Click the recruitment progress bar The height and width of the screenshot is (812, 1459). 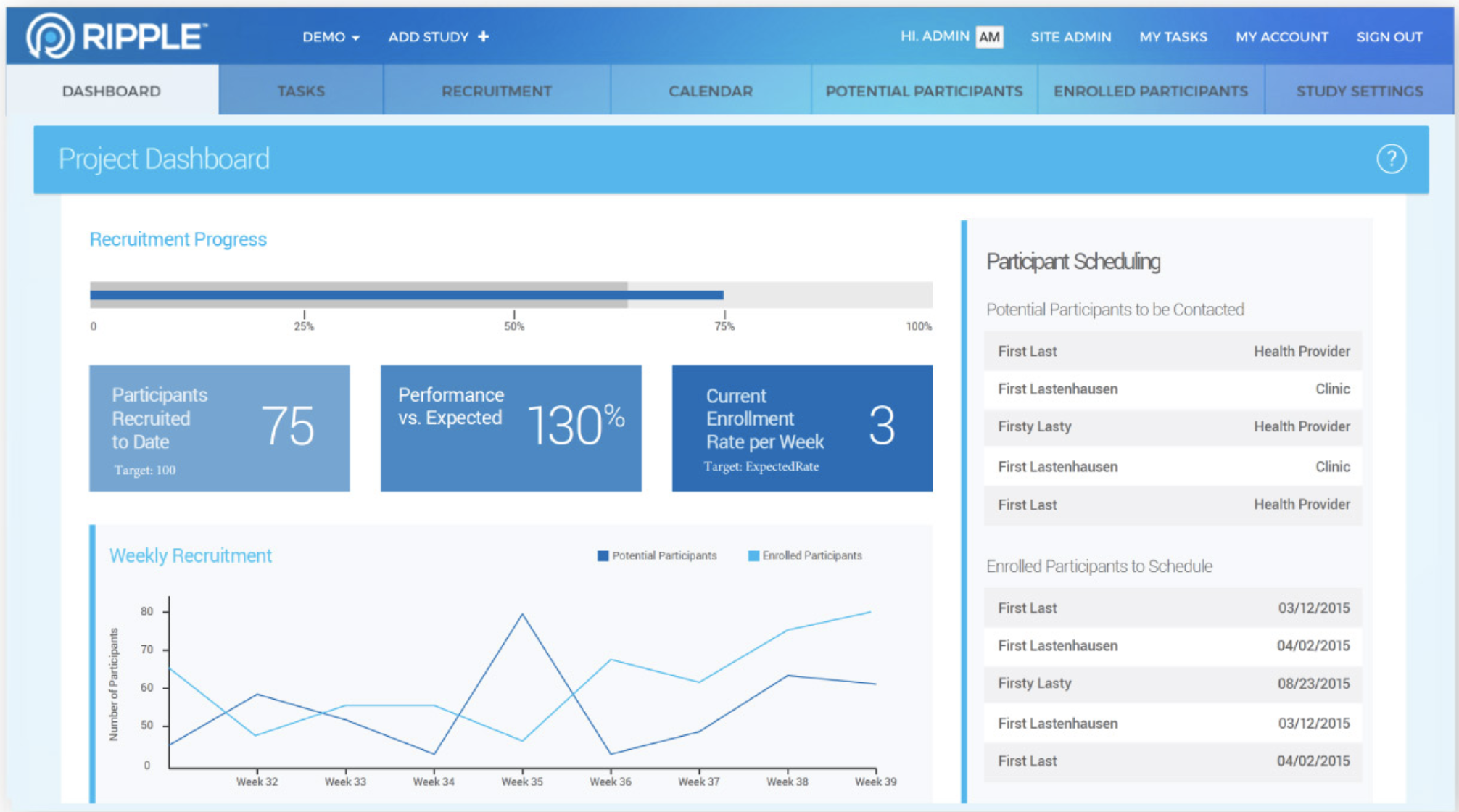[x=511, y=295]
